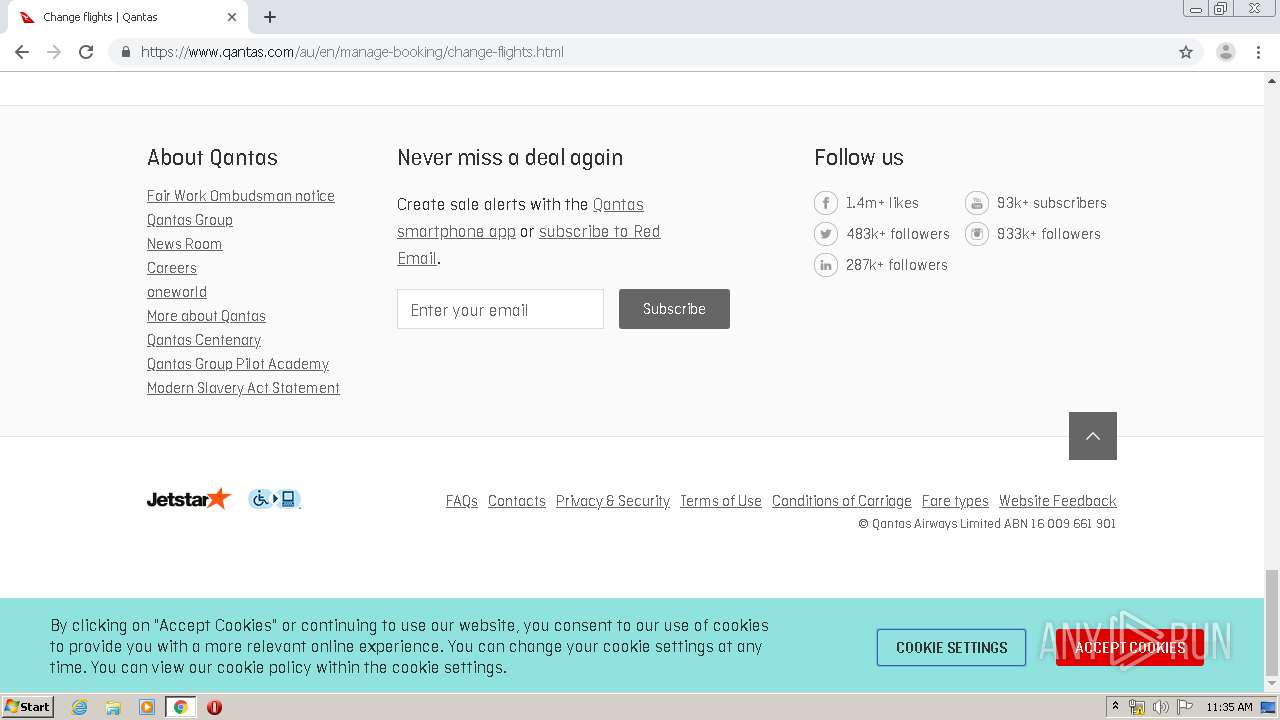Open Contacts footer link
Viewport: 1280px width, 720px height.
tap(517, 501)
